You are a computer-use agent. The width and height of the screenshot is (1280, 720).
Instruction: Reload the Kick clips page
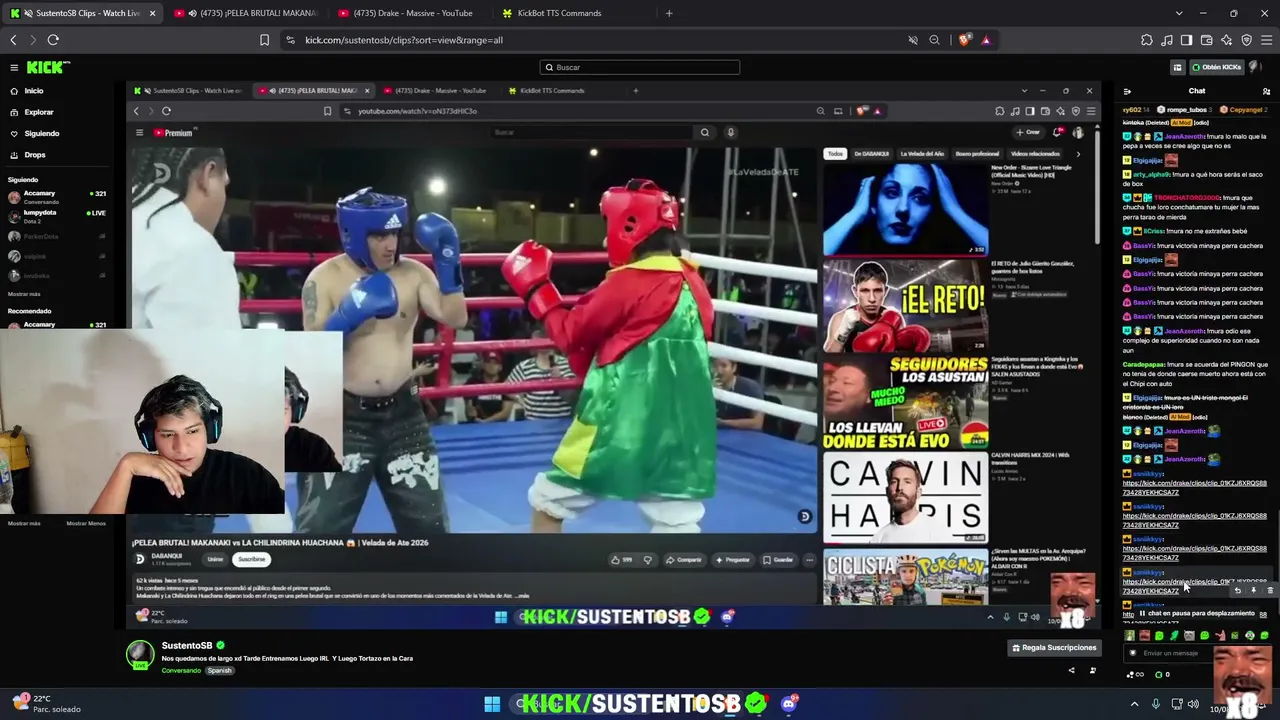tap(53, 40)
